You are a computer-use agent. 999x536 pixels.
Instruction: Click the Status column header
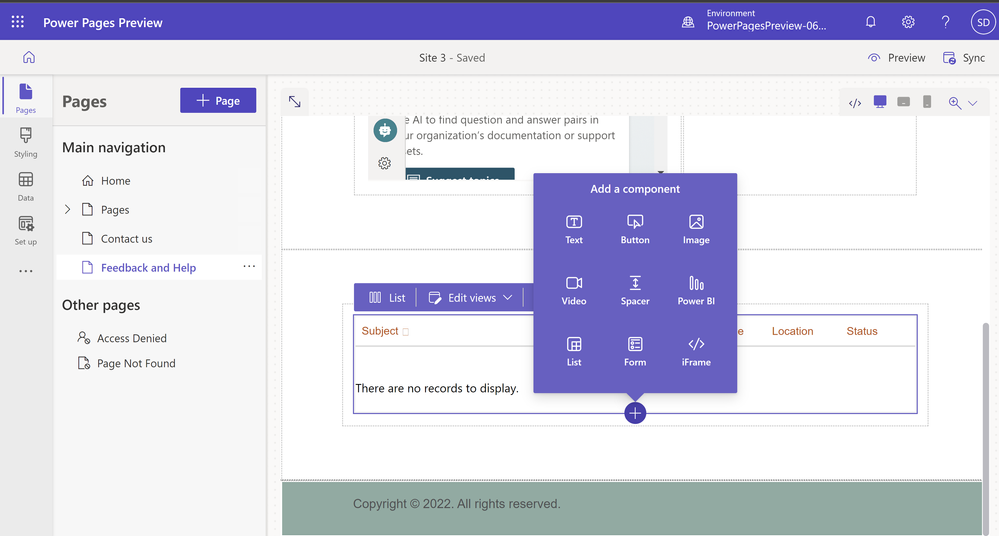[x=862, y=331]
